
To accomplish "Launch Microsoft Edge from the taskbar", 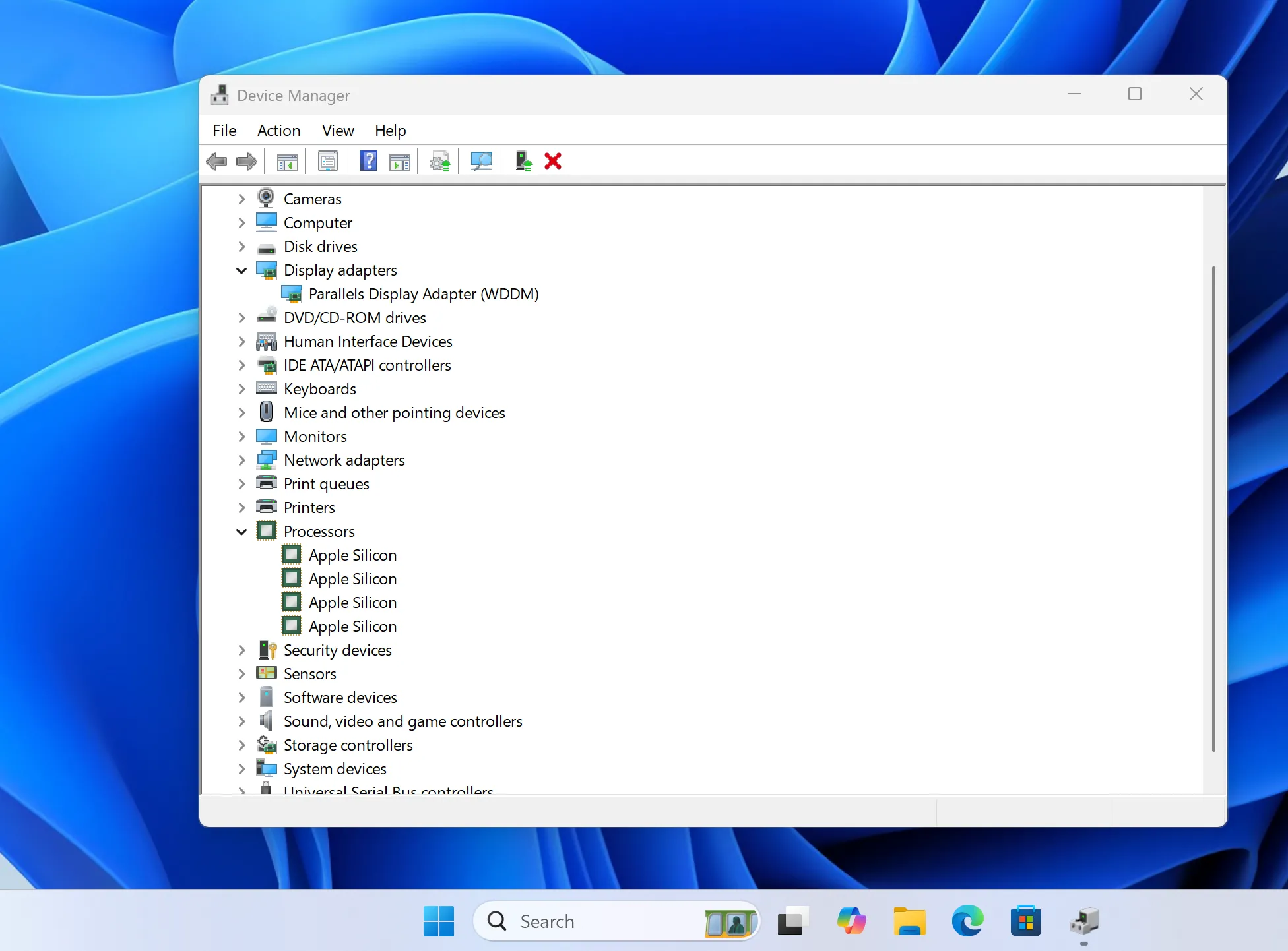I will [967, 921].
